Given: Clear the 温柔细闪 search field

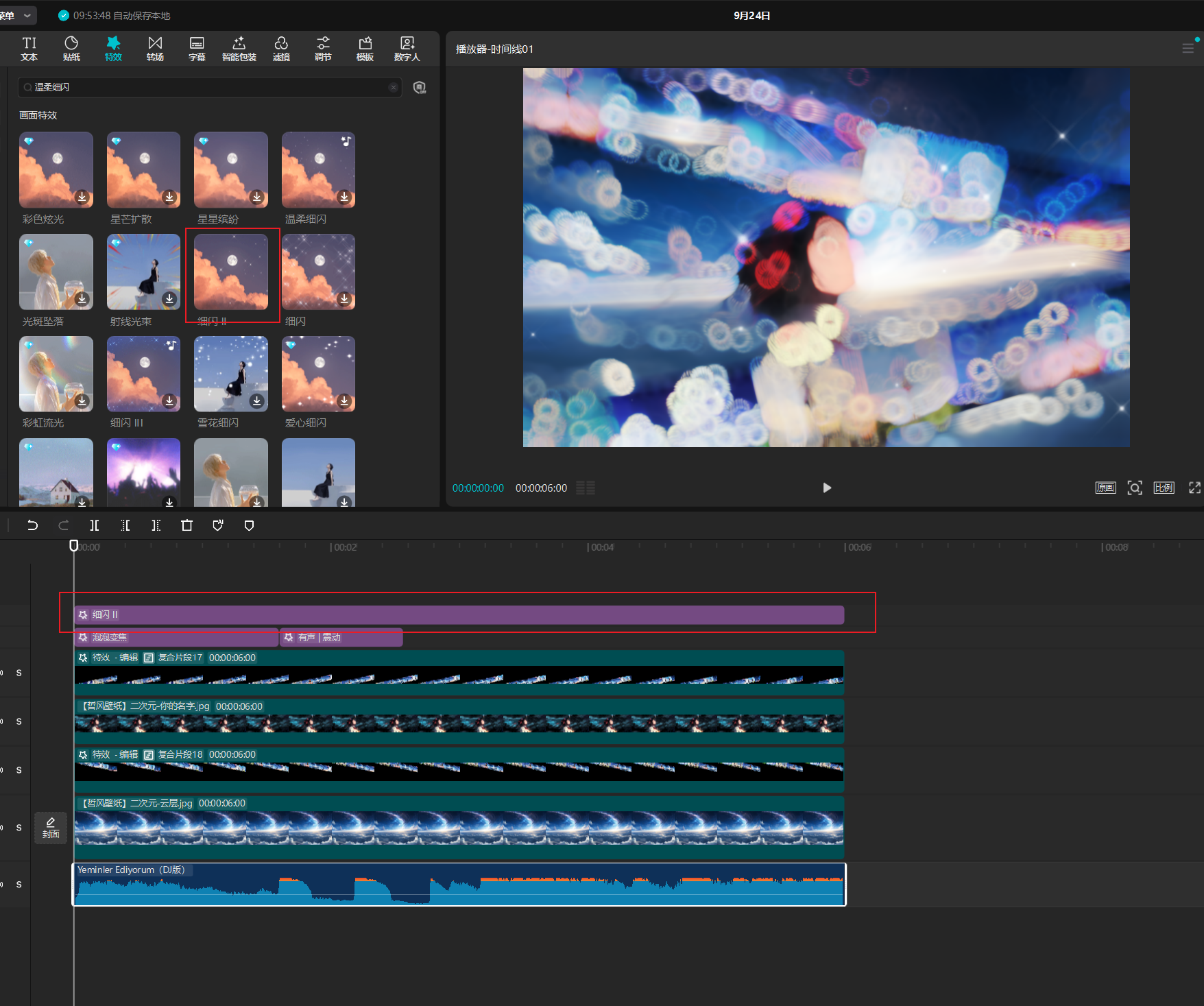Looking at the screenshot, I should pos(393,87).
